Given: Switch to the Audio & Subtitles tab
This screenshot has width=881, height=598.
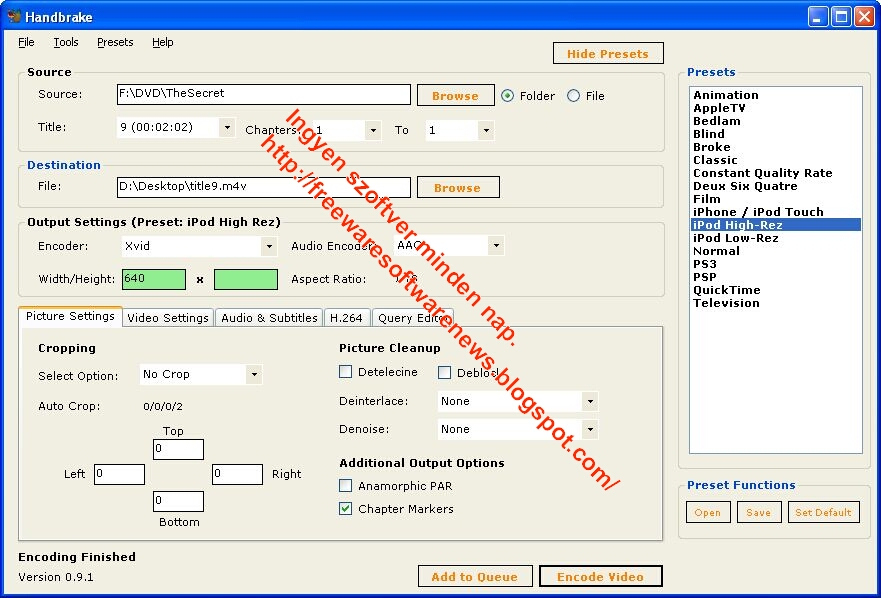Looking at the screenshot, I should point(269,318).
